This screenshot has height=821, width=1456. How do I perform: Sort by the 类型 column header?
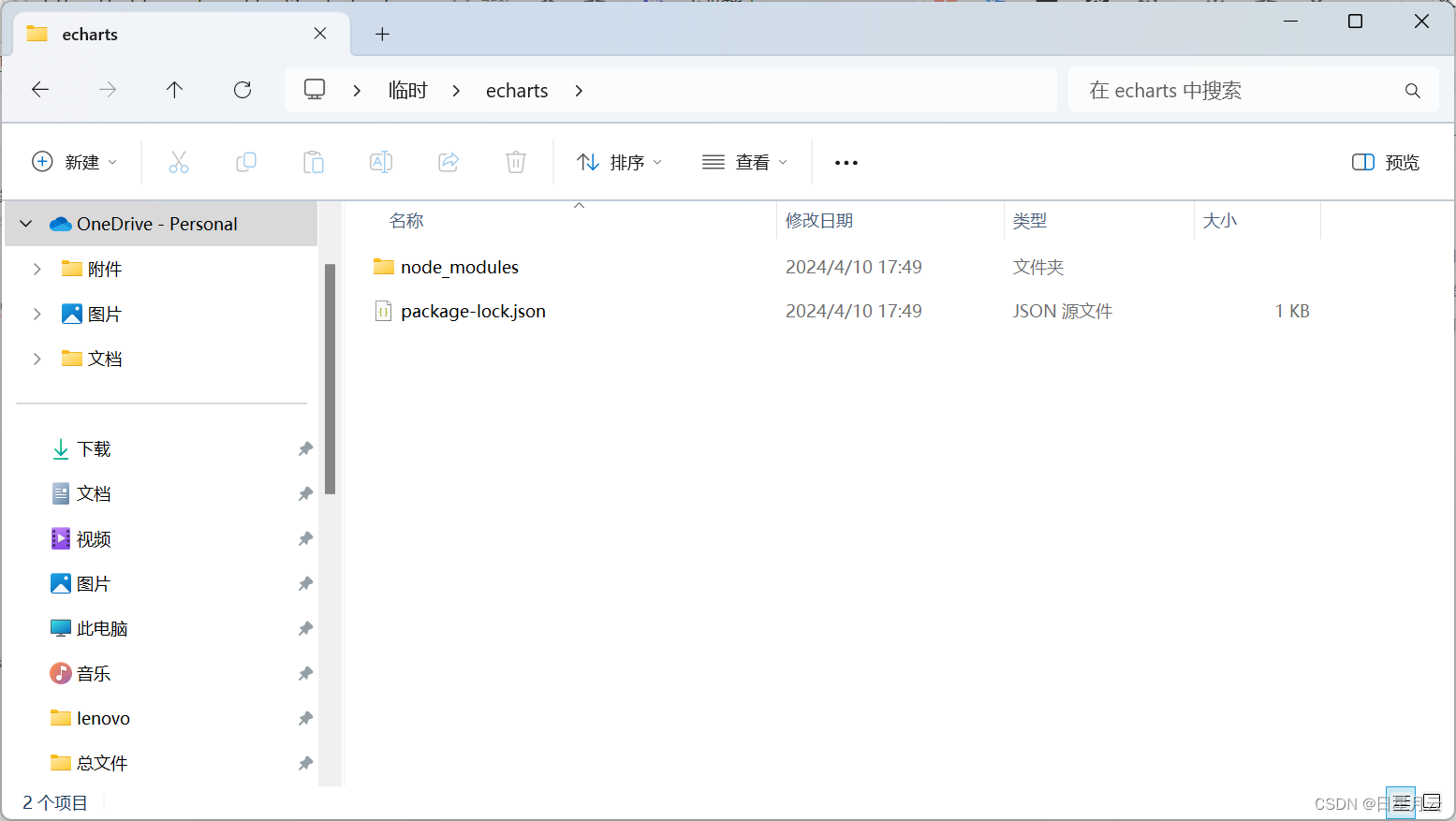click(1030, 221)
